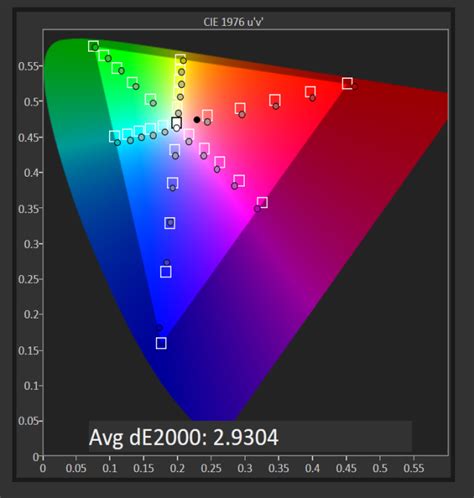Click the 0.55 label on the horizontal axis
This screenshot has width=474, height=498.
point(413,468)
